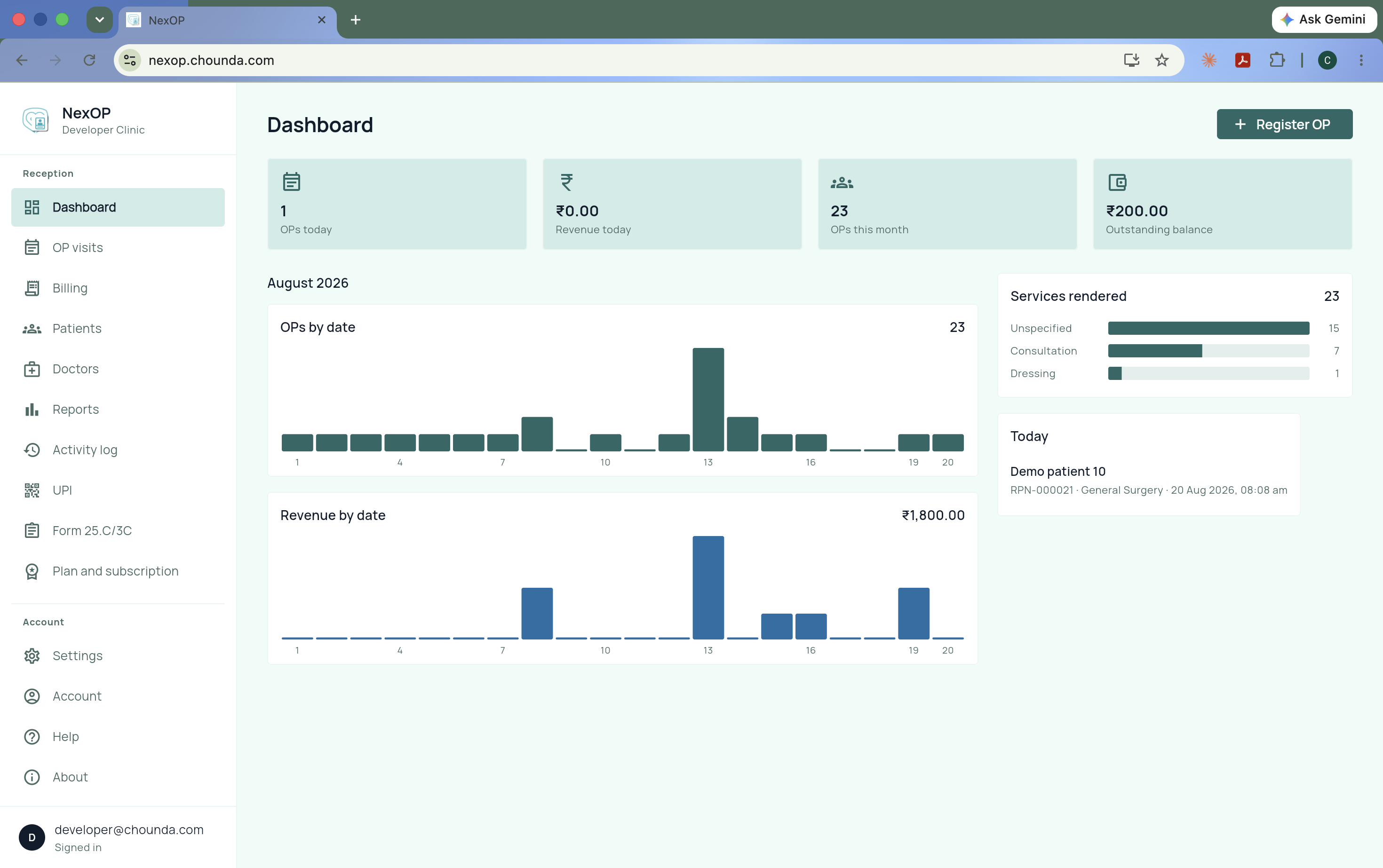Click the Unspecified services progress bar

point(1208,328)
